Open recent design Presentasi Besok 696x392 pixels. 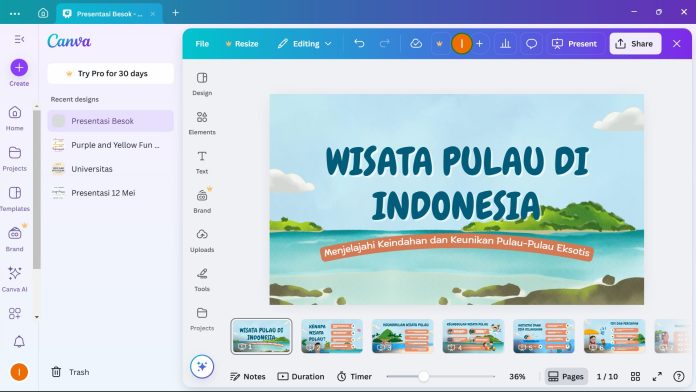click(x=111, y=121)
